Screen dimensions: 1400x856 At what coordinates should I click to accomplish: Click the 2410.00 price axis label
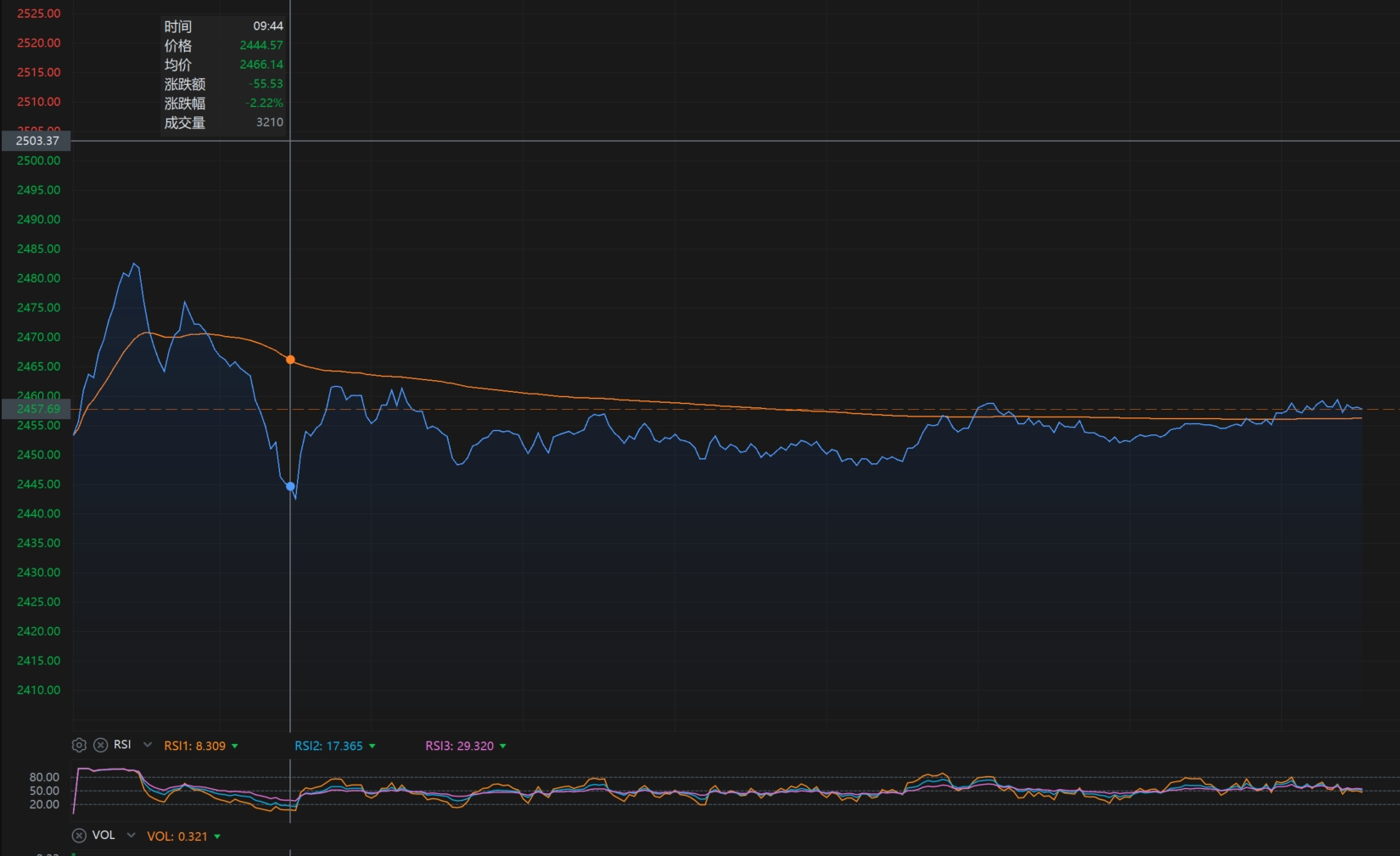click(38, 690)
